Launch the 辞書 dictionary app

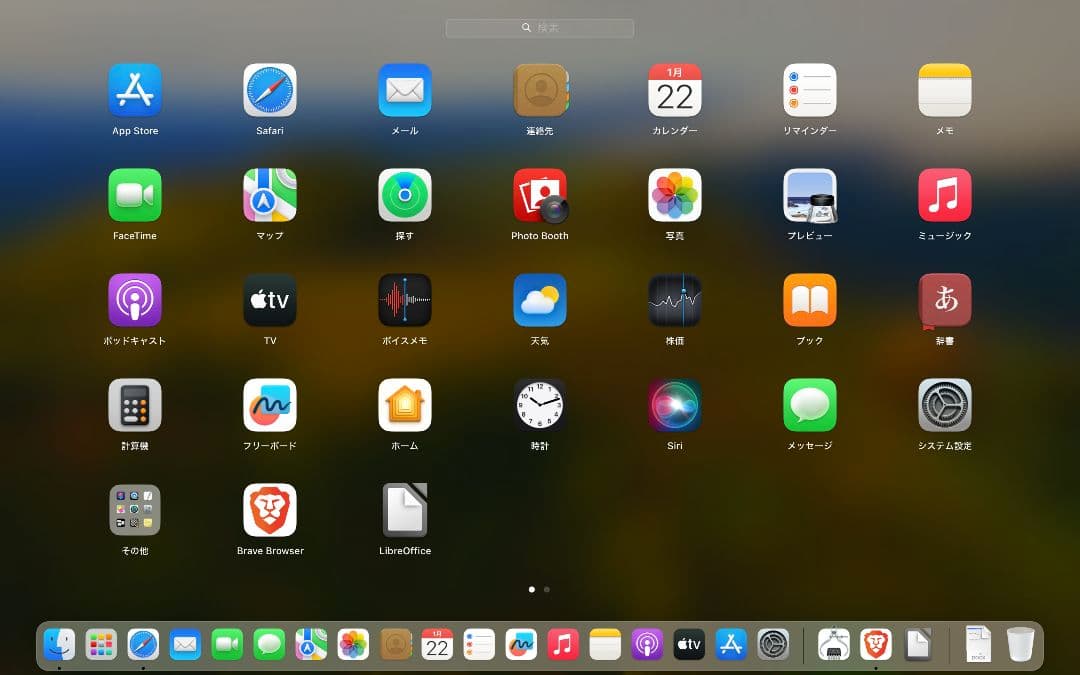click(945, 301)
